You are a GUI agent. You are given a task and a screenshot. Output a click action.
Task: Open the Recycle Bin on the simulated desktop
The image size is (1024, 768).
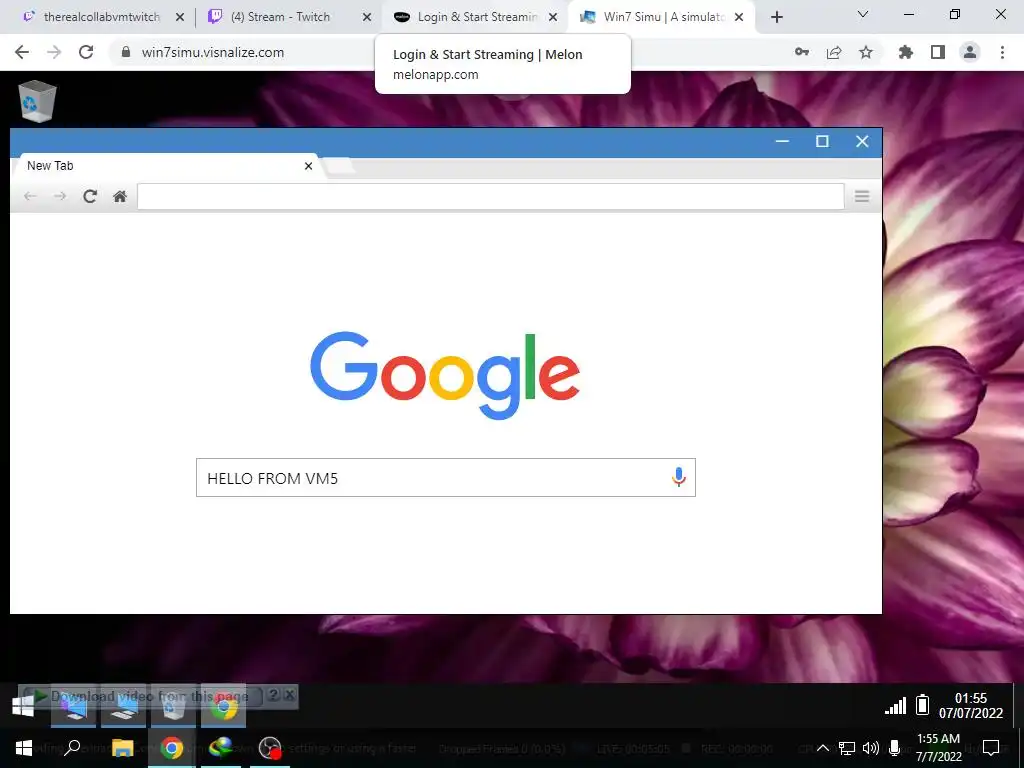[x=37, y=102]
